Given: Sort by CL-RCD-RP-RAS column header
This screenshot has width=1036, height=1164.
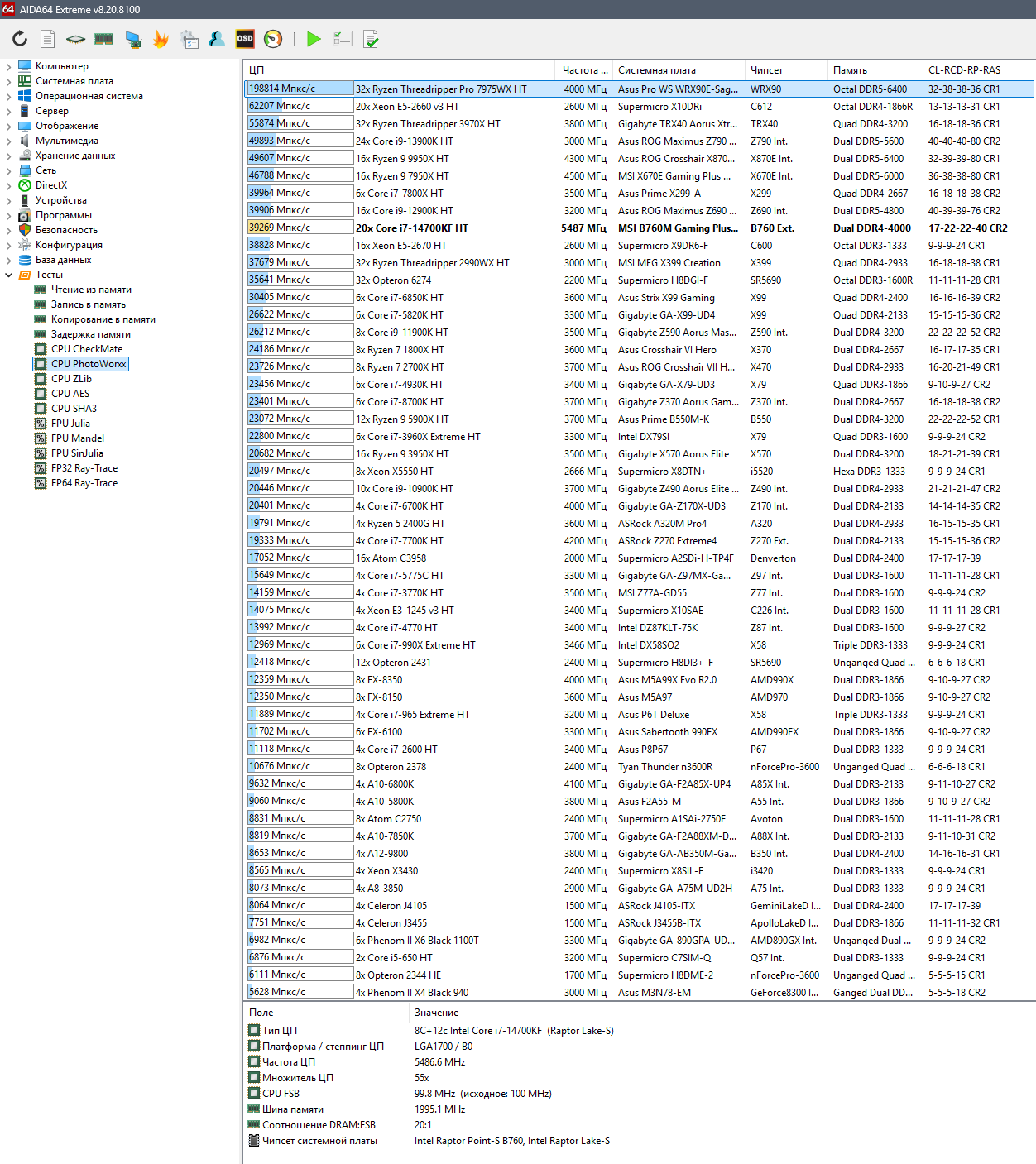Looking at the screenshot, I should (x=978, y=70).
